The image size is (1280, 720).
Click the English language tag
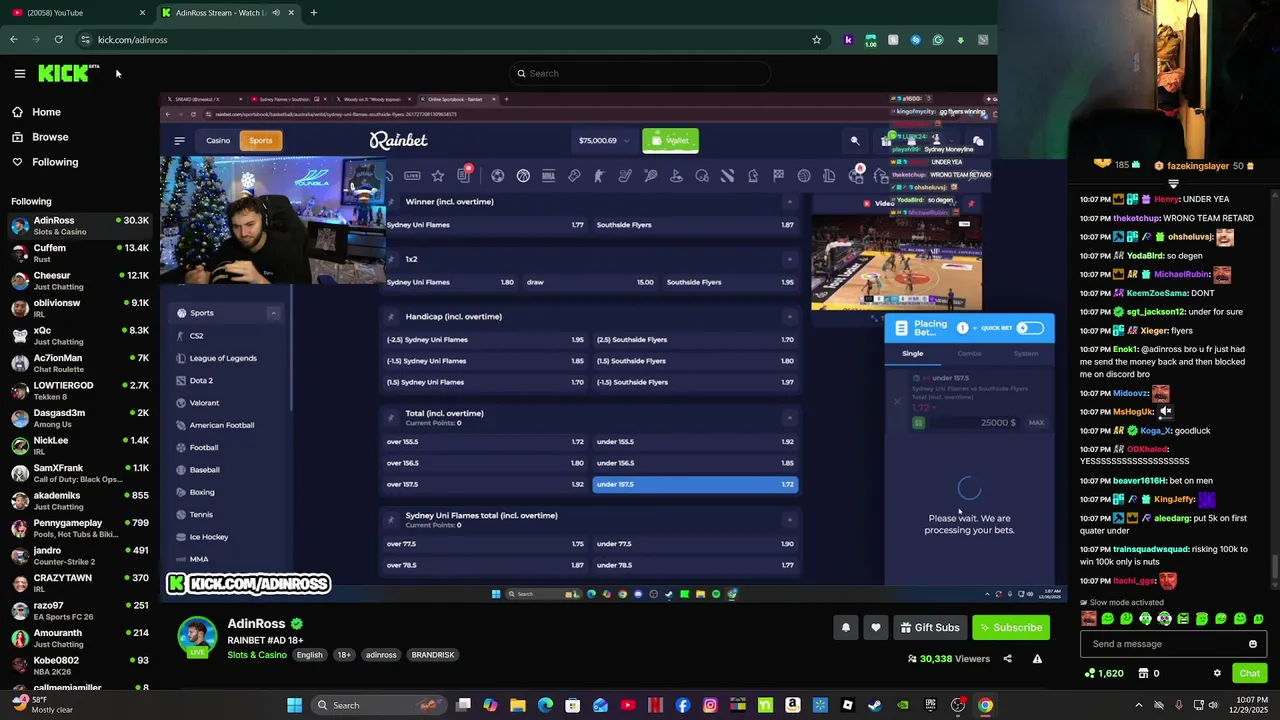[x=309, y=655]
